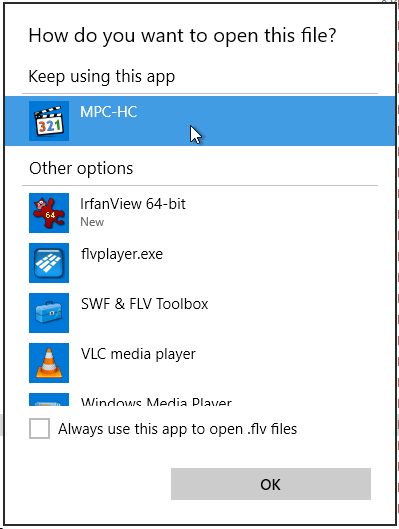Open with VLC media player entry
Viewport: 399px width, 529px height.
[200, 363]
